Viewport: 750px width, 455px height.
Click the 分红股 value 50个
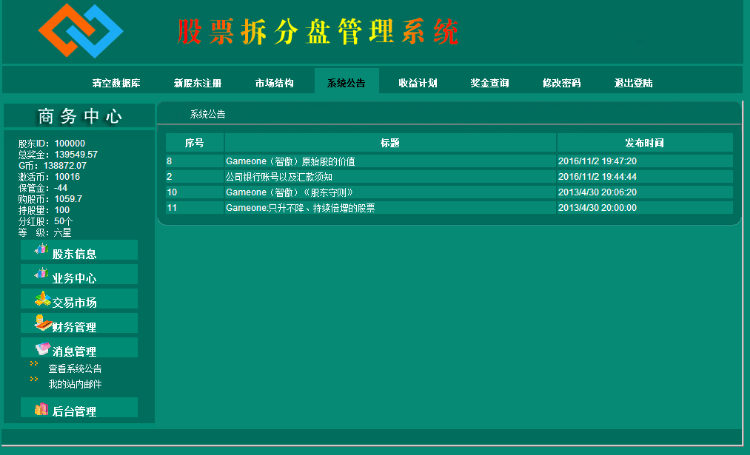coord(64,221)
